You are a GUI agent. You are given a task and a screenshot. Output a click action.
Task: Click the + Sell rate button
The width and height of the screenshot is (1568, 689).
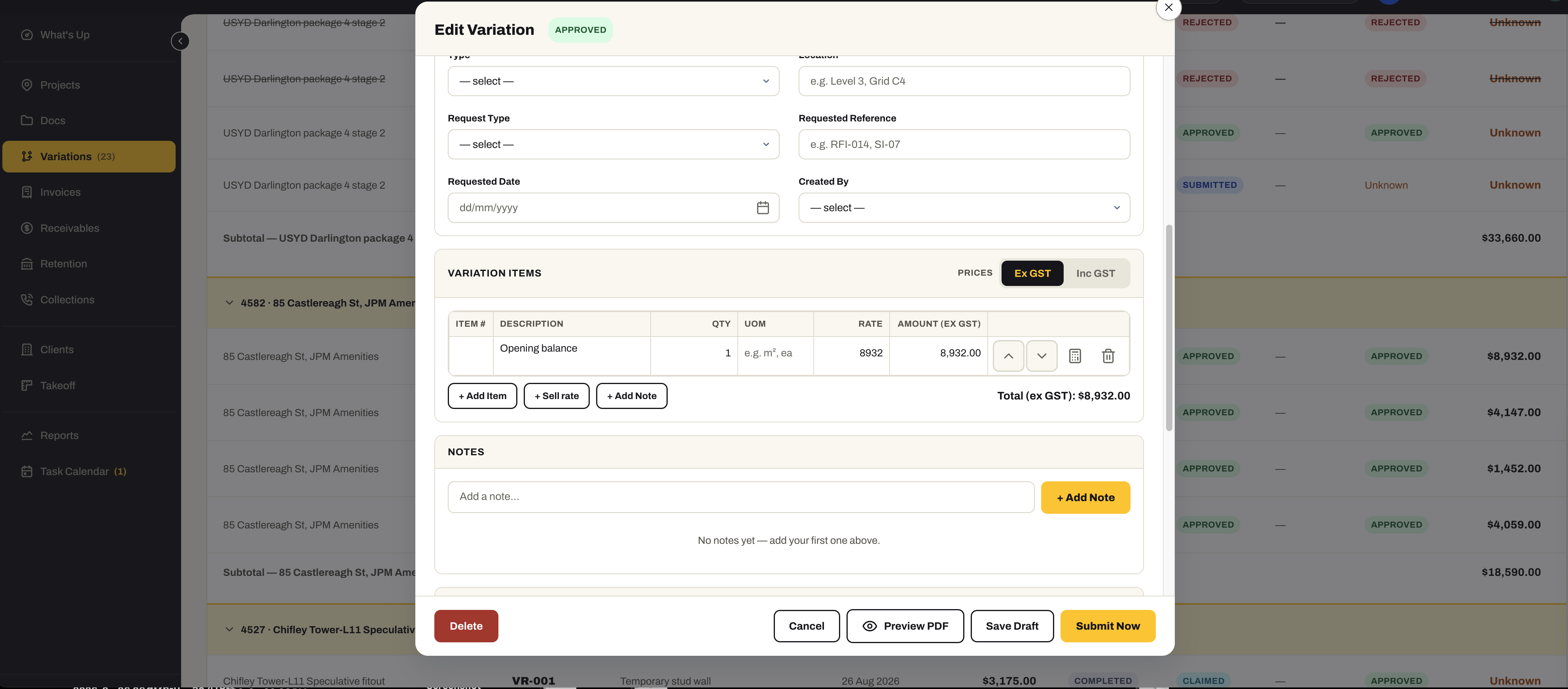(556, 396)
